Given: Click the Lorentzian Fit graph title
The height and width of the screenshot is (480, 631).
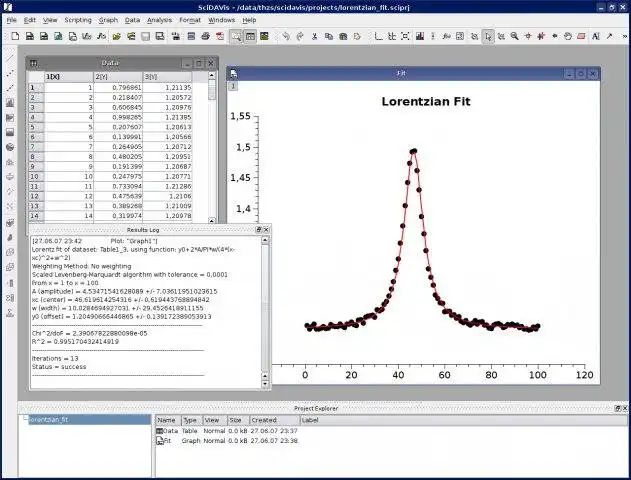Looking at the screenshot, I should pyautogui.click(x=426, y=101).
